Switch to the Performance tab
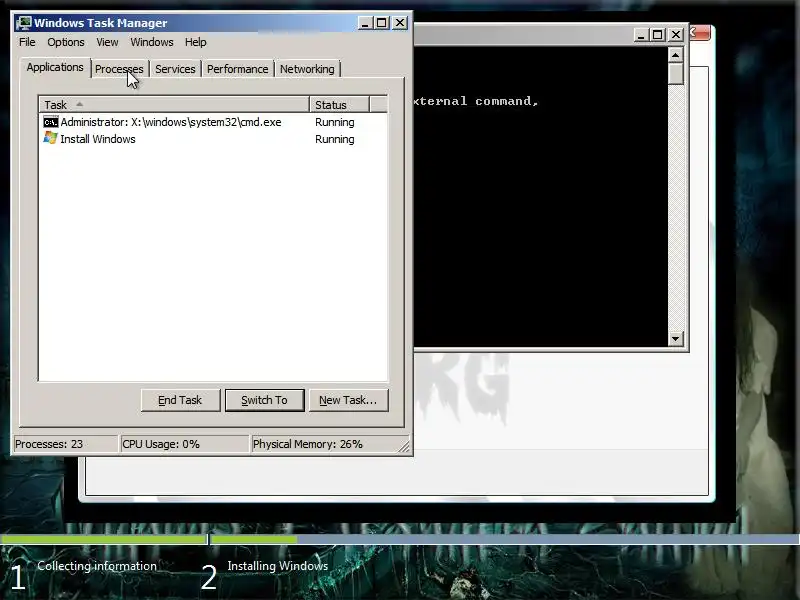Image resolution: width=800 pixels, height=600 pixels. [x=237, y=69]
